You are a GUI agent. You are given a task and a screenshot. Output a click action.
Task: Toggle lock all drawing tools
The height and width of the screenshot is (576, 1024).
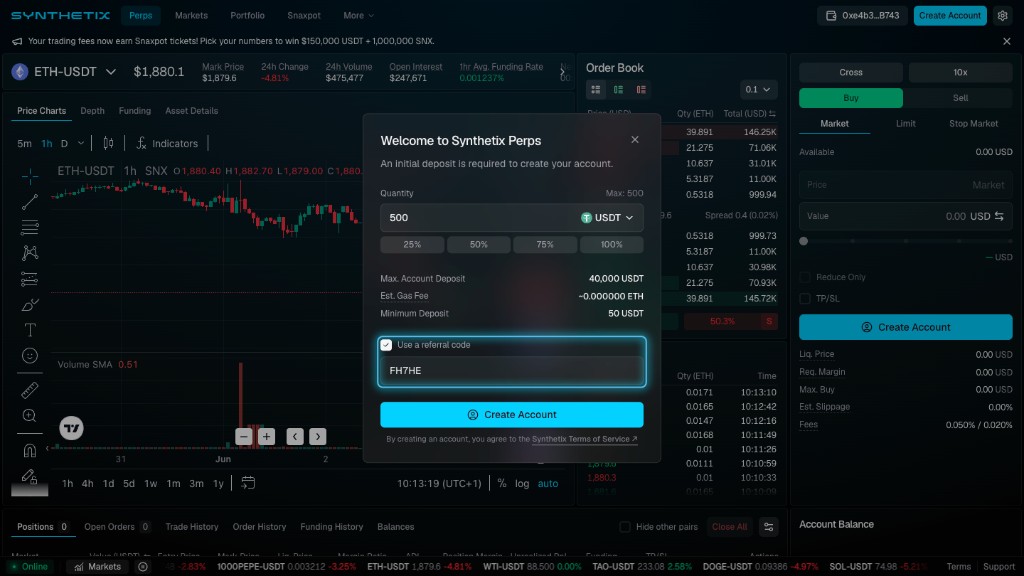[x=29, y=476]
